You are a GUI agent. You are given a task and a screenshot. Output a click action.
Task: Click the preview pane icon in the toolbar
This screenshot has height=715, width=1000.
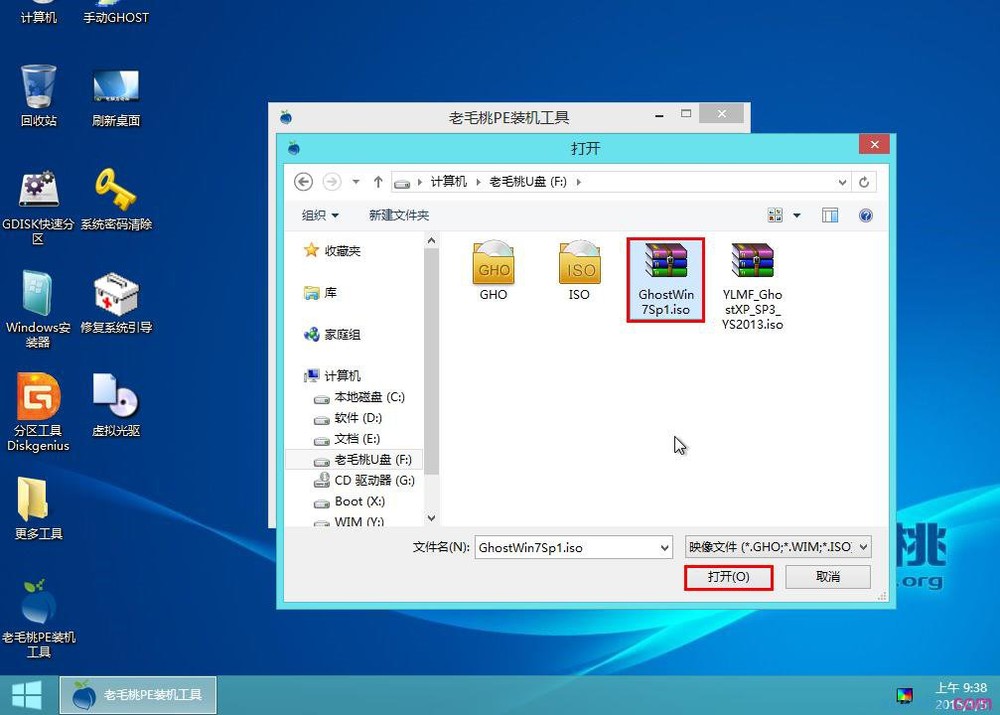pos(831,215)
